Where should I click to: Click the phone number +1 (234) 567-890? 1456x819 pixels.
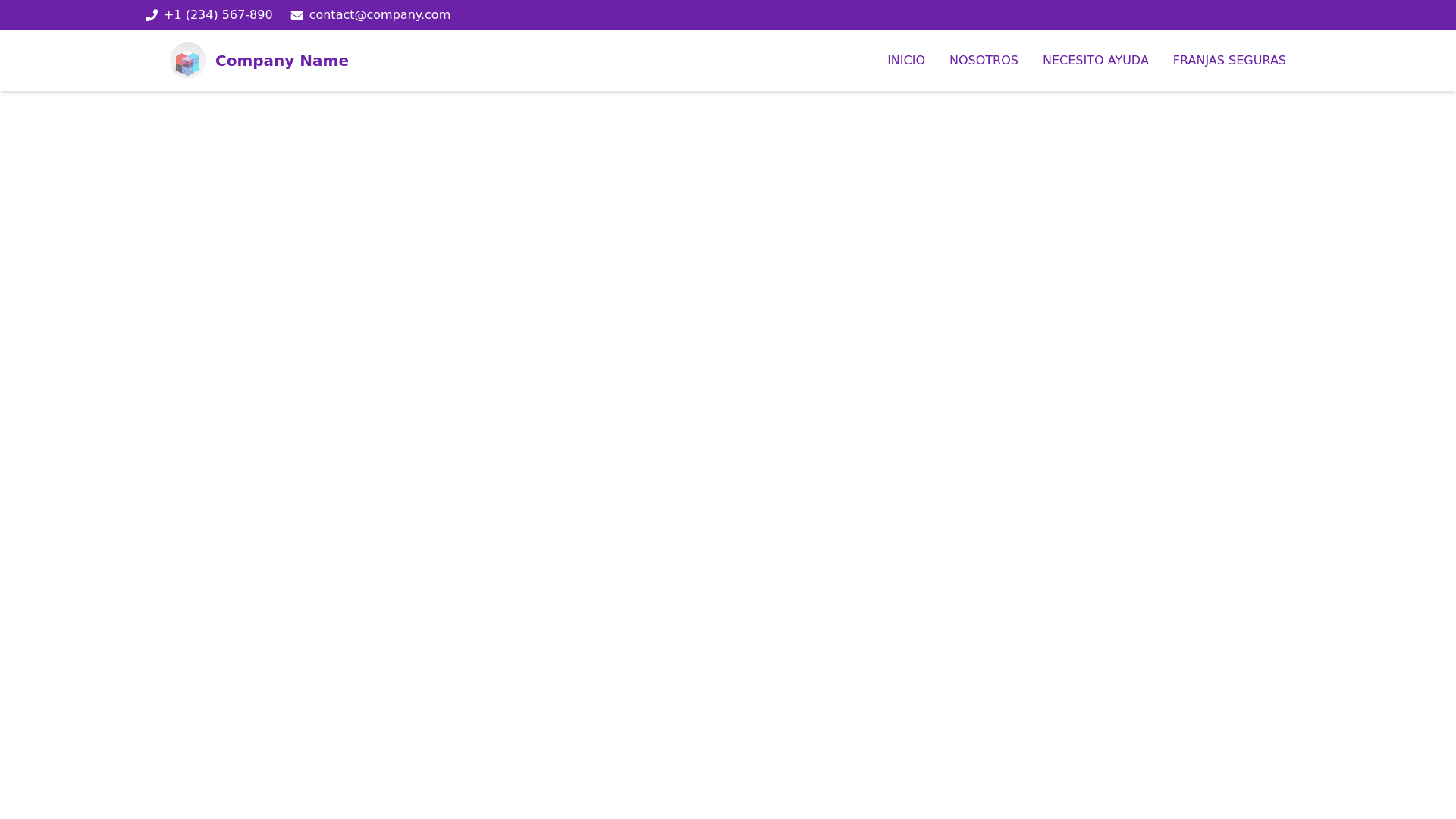click(x=218, y=15)
